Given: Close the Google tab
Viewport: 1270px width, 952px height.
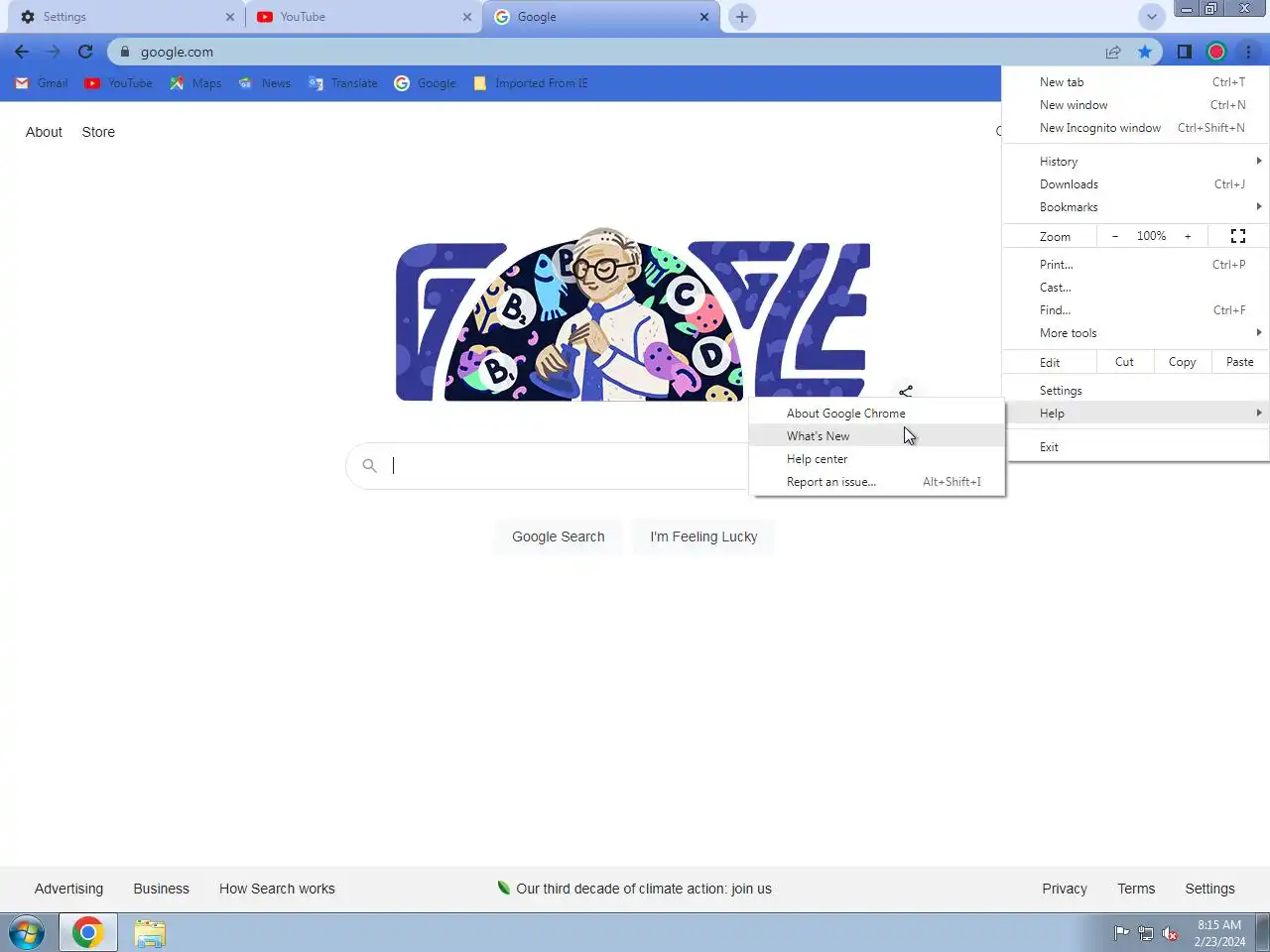Looking at the screenshot, I should (x=704, y=17).
